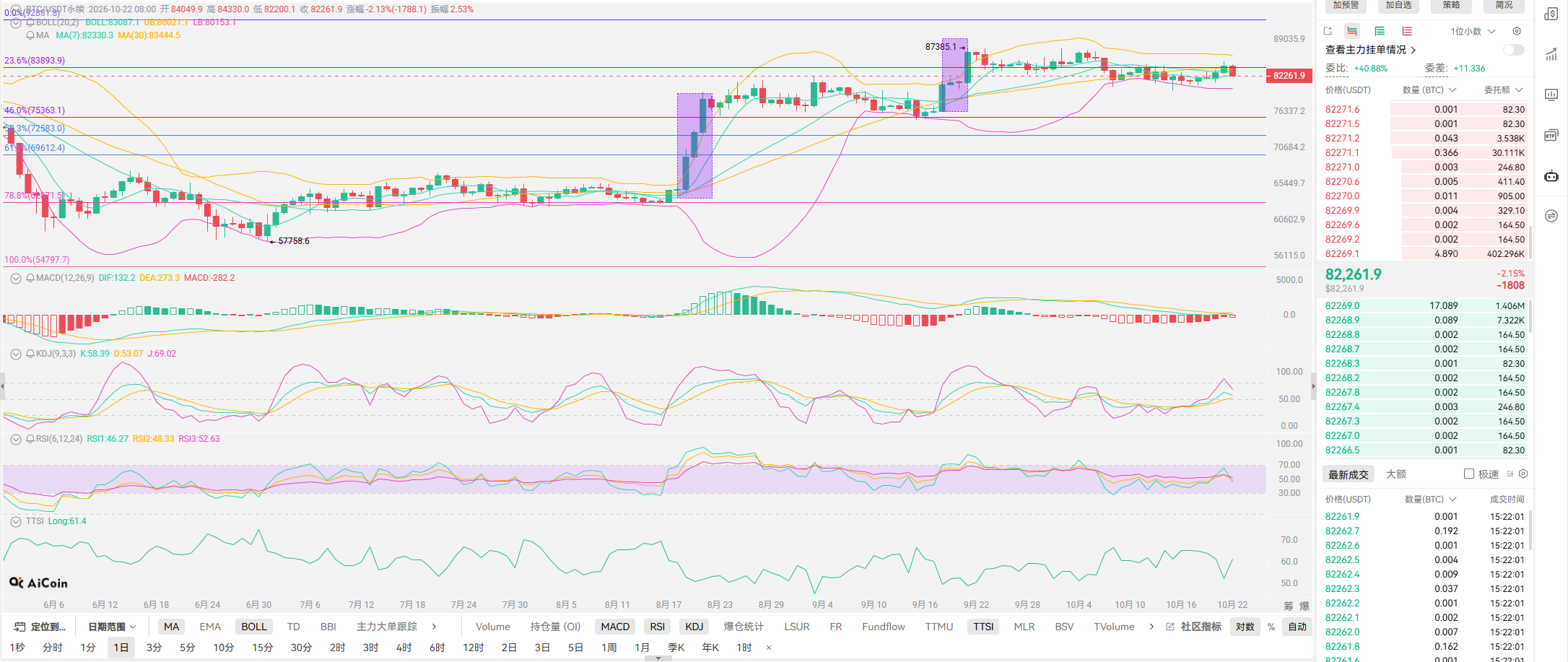Toggle the BOLL indicator chip
The image size is (1568, 662).
254,627
